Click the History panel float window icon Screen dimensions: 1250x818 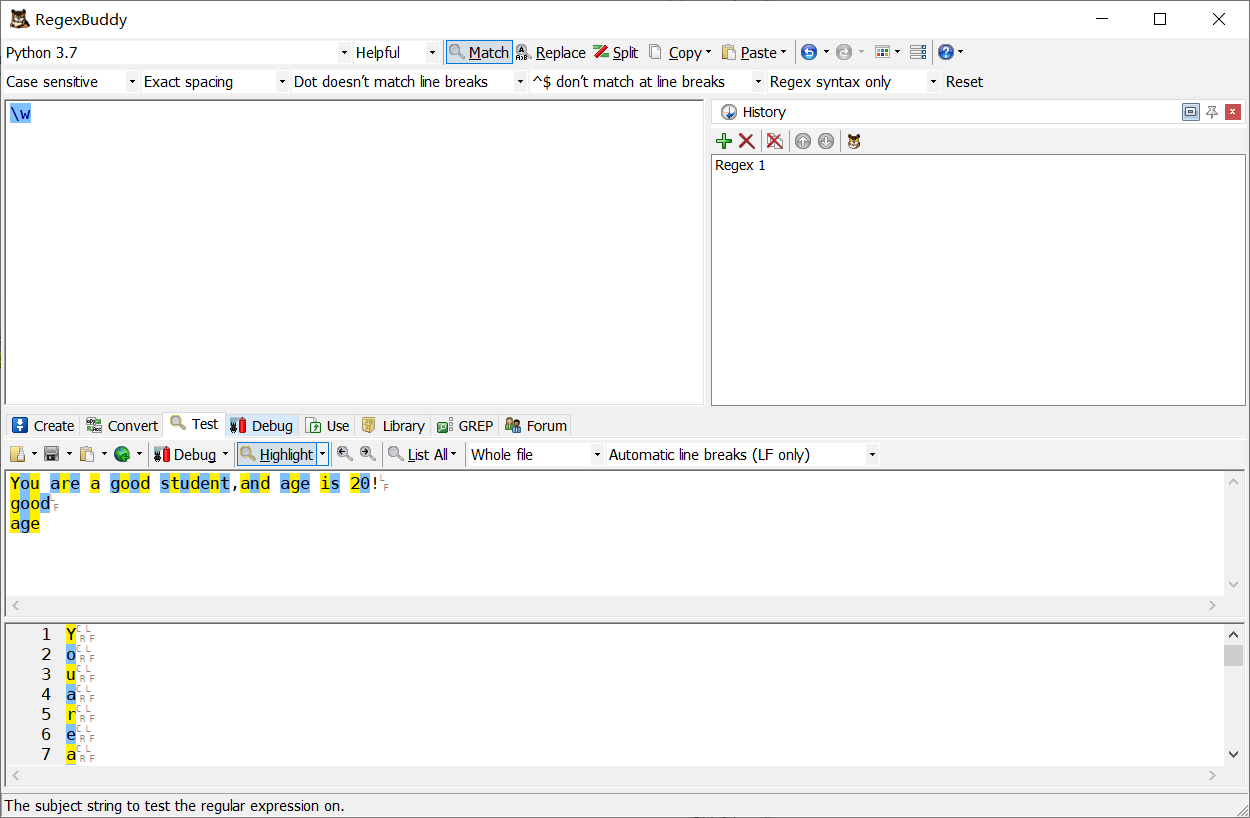pos(1190,112)
